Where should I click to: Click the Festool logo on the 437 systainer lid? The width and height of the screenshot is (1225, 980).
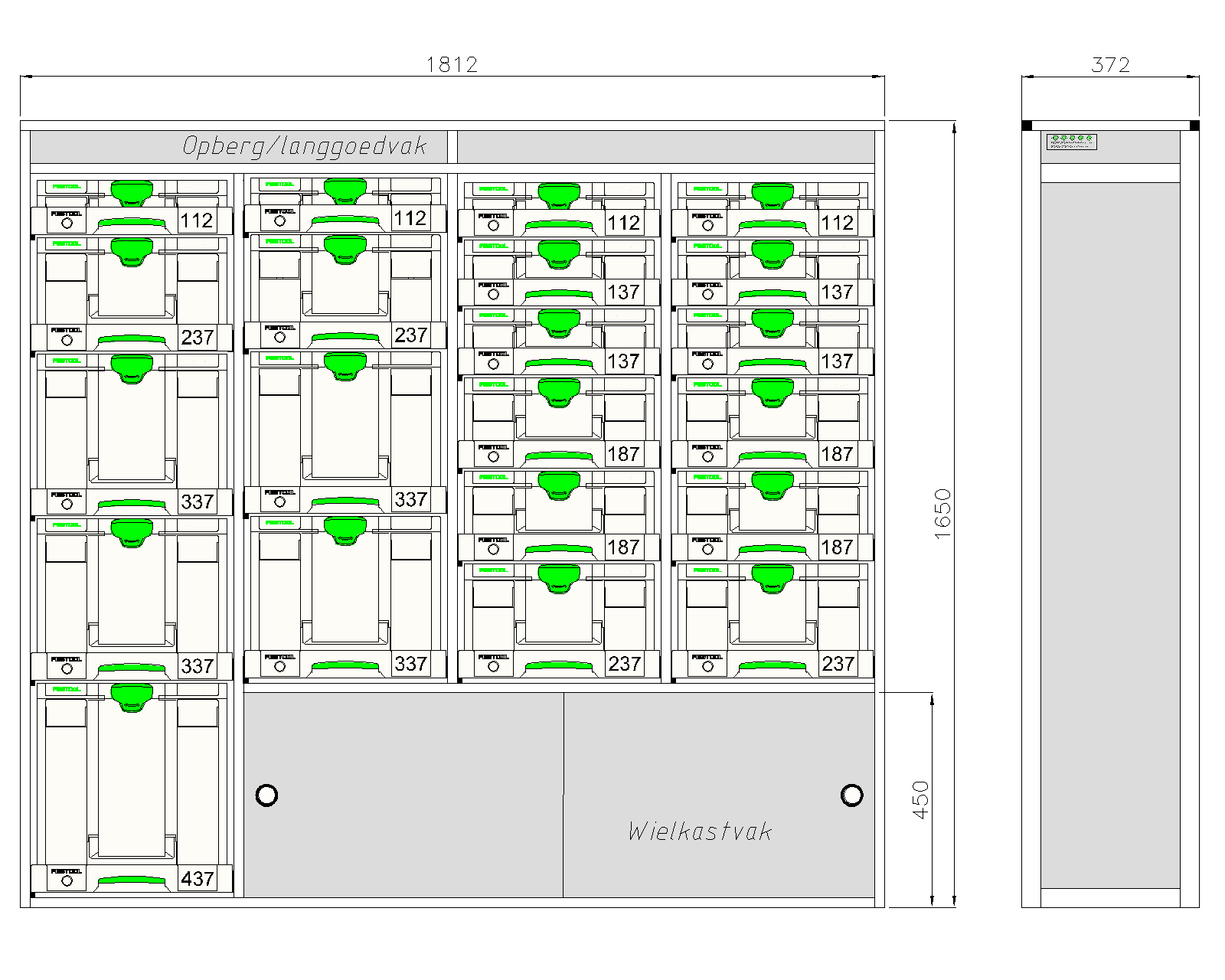coord(66,690)
